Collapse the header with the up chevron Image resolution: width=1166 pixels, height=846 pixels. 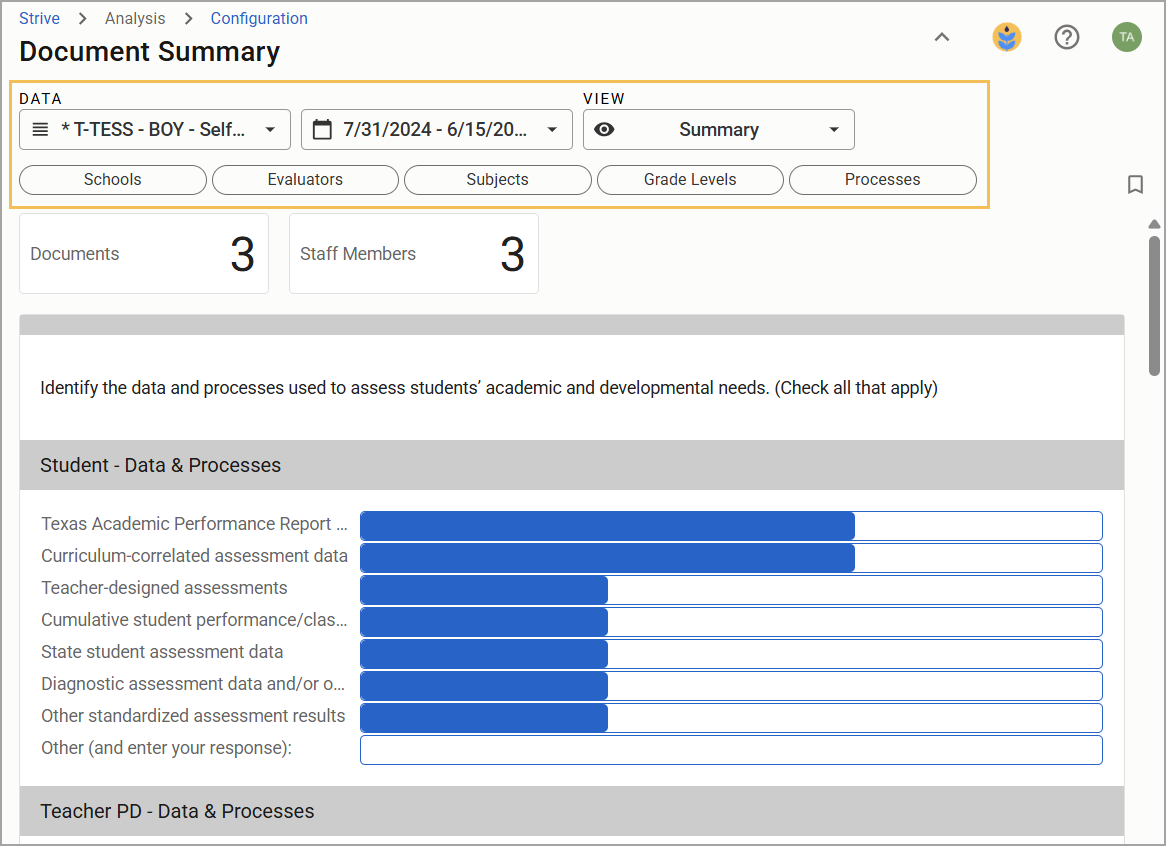[941, 37]
